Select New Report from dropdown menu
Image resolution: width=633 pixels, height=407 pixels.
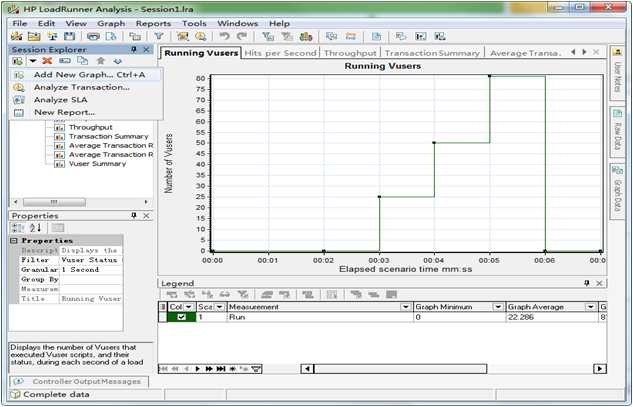[x=86, y=112]
